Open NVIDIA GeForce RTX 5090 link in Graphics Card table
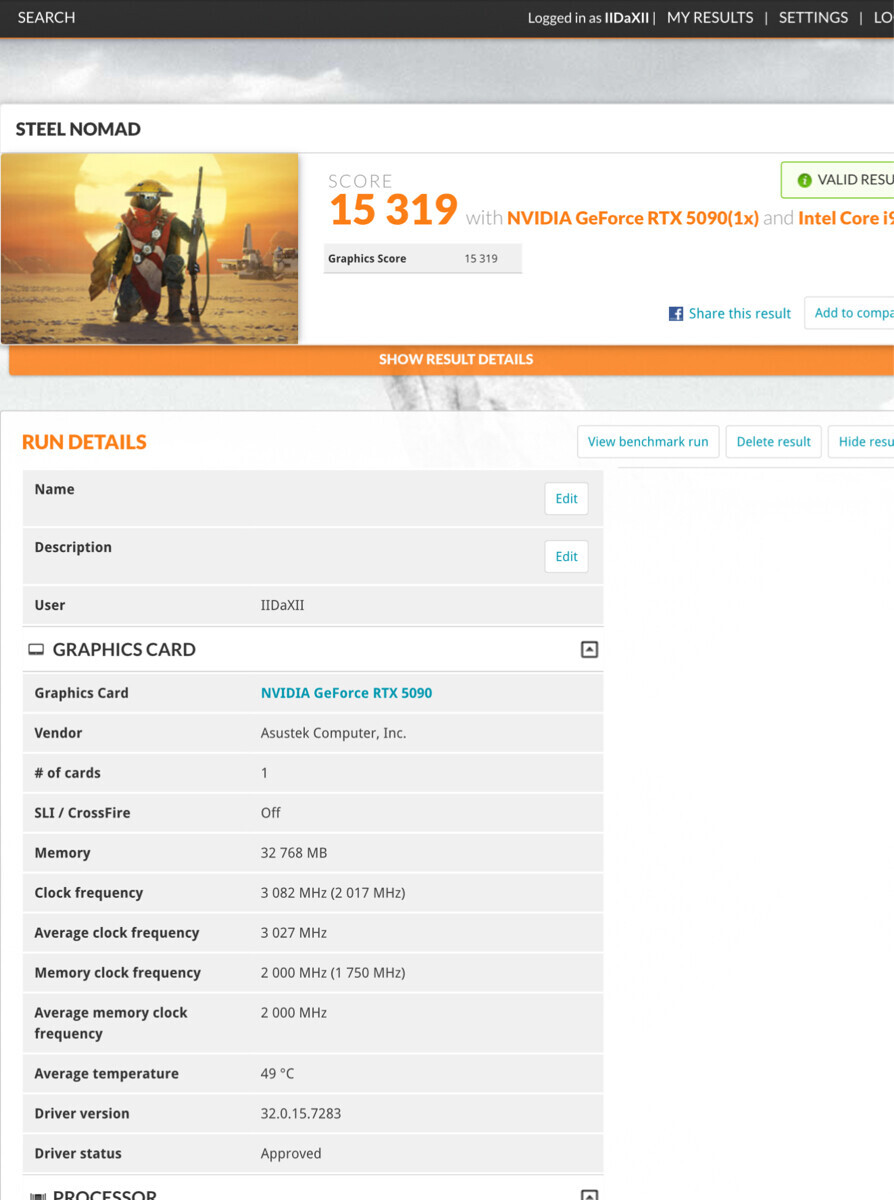This screenshot has height=1200, width=894. (346, 693)
